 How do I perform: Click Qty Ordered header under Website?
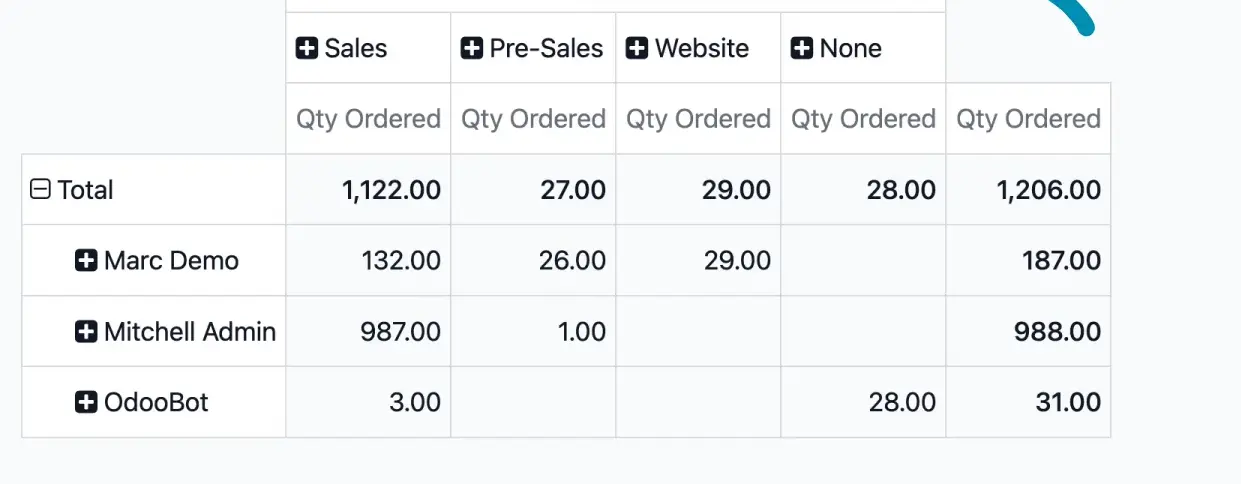698,119
